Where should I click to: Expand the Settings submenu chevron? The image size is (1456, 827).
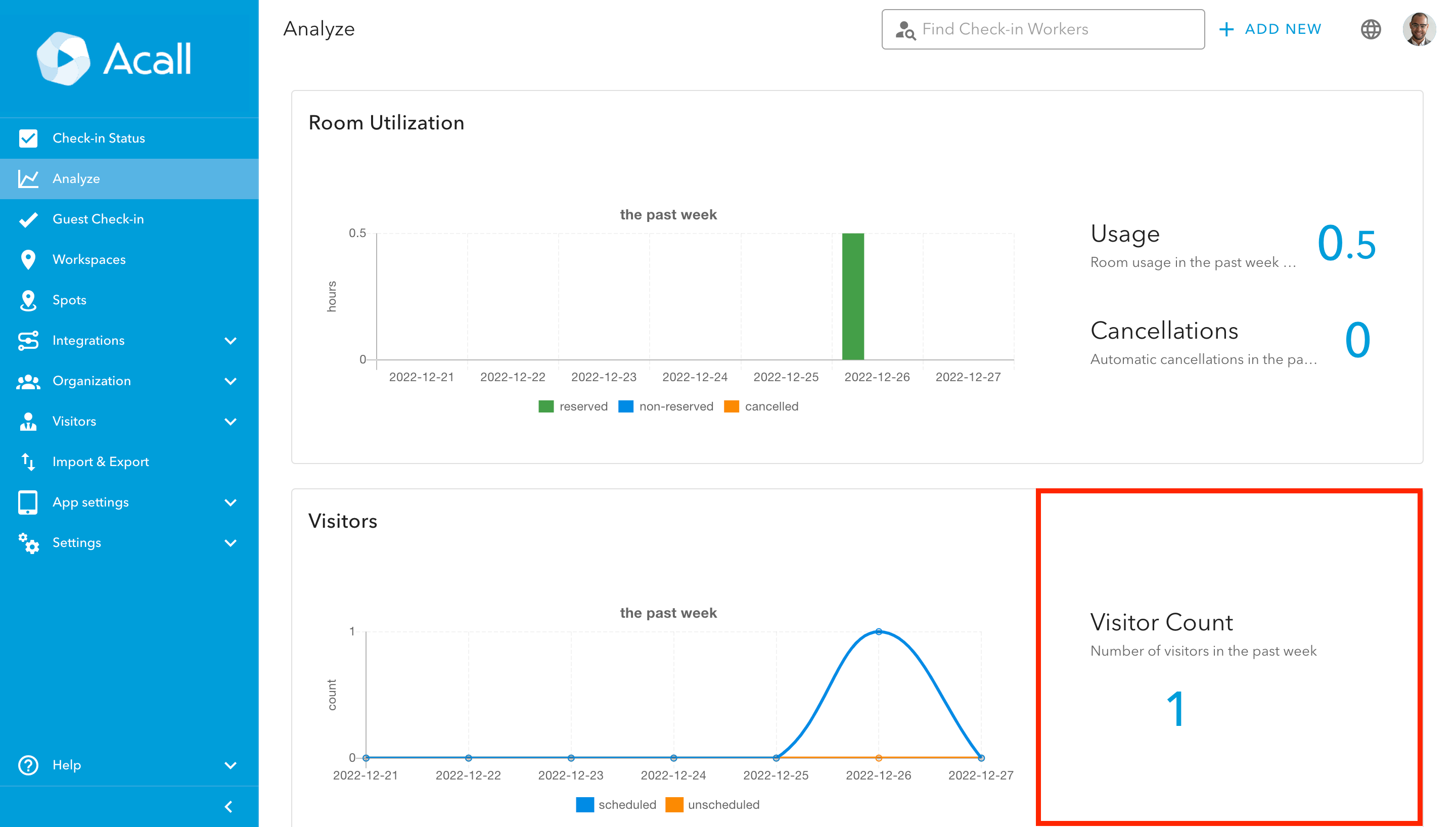[x=230, y=543]
